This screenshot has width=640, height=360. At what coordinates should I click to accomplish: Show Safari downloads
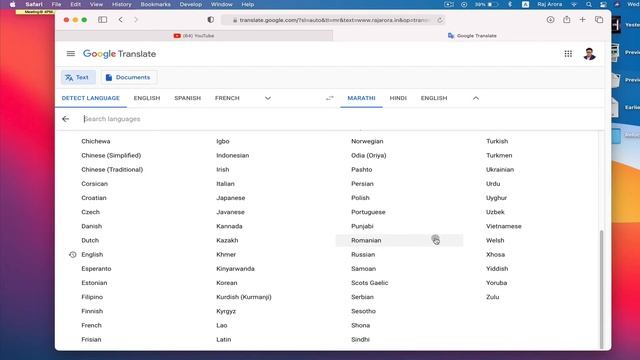[550, 20]
